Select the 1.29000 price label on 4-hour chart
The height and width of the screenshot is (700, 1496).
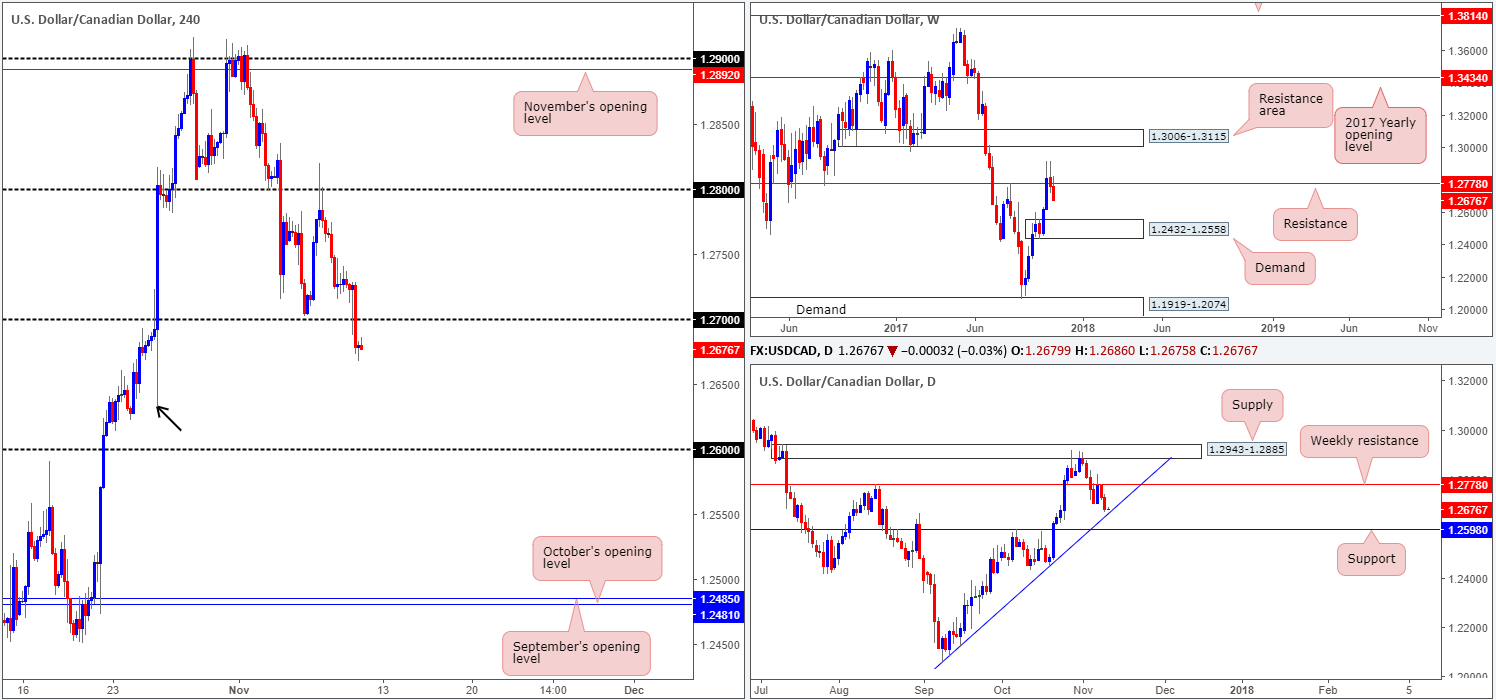pos(717,60)
